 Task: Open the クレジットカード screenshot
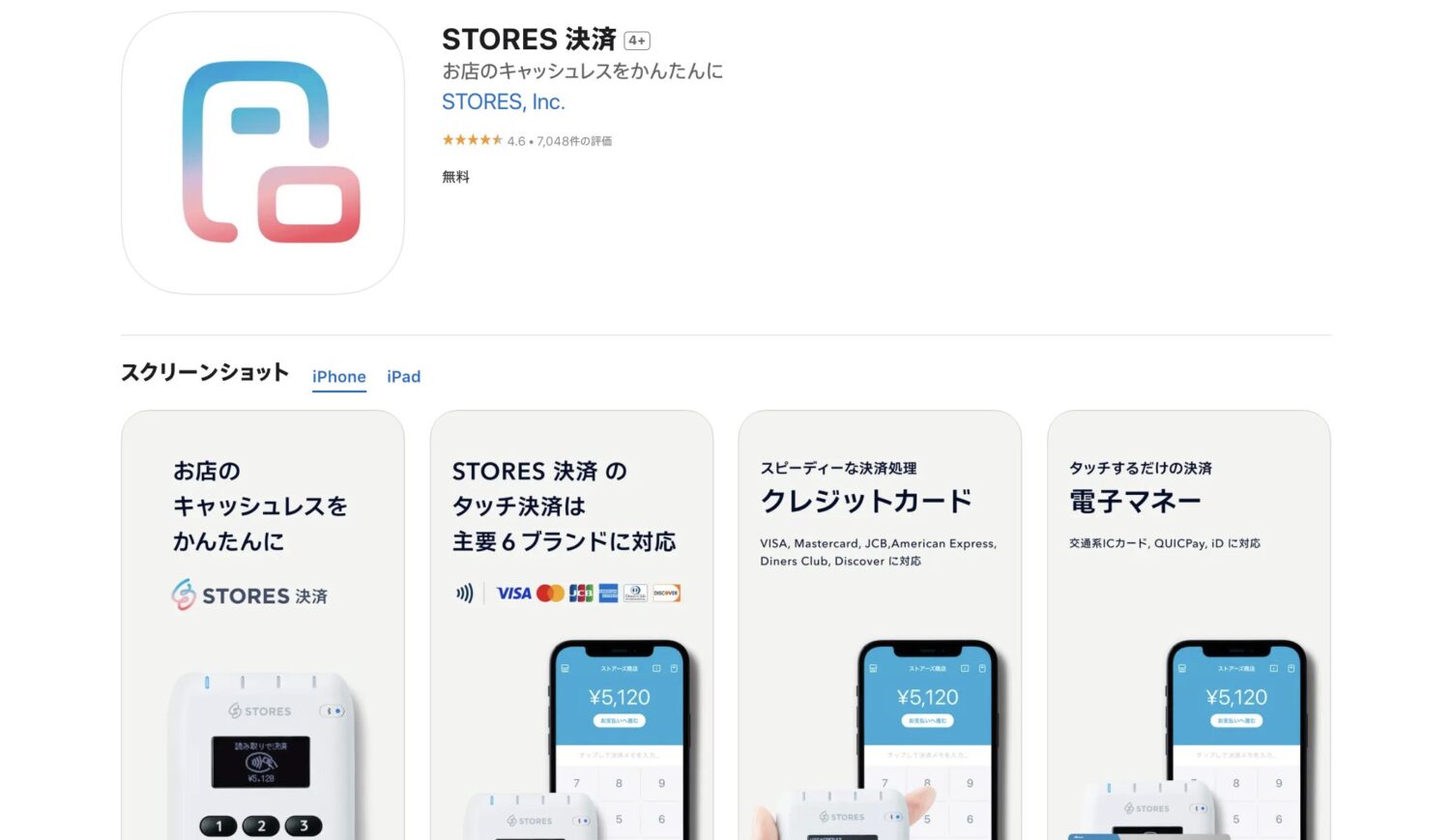880,624
